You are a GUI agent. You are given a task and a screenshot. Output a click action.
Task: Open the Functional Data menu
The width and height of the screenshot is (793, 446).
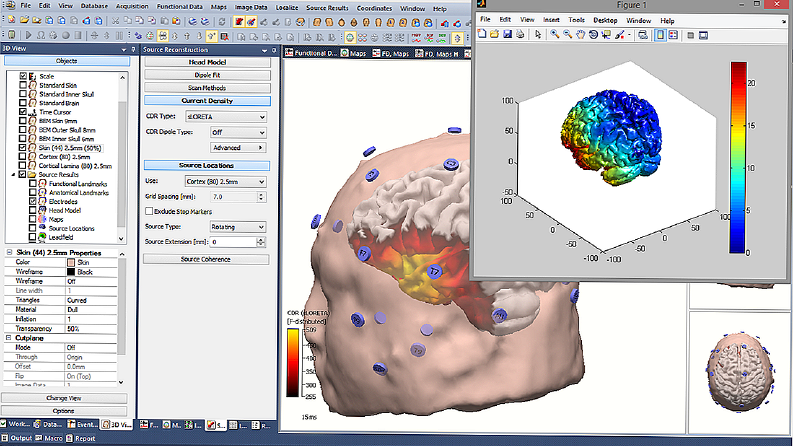[180, 7]
